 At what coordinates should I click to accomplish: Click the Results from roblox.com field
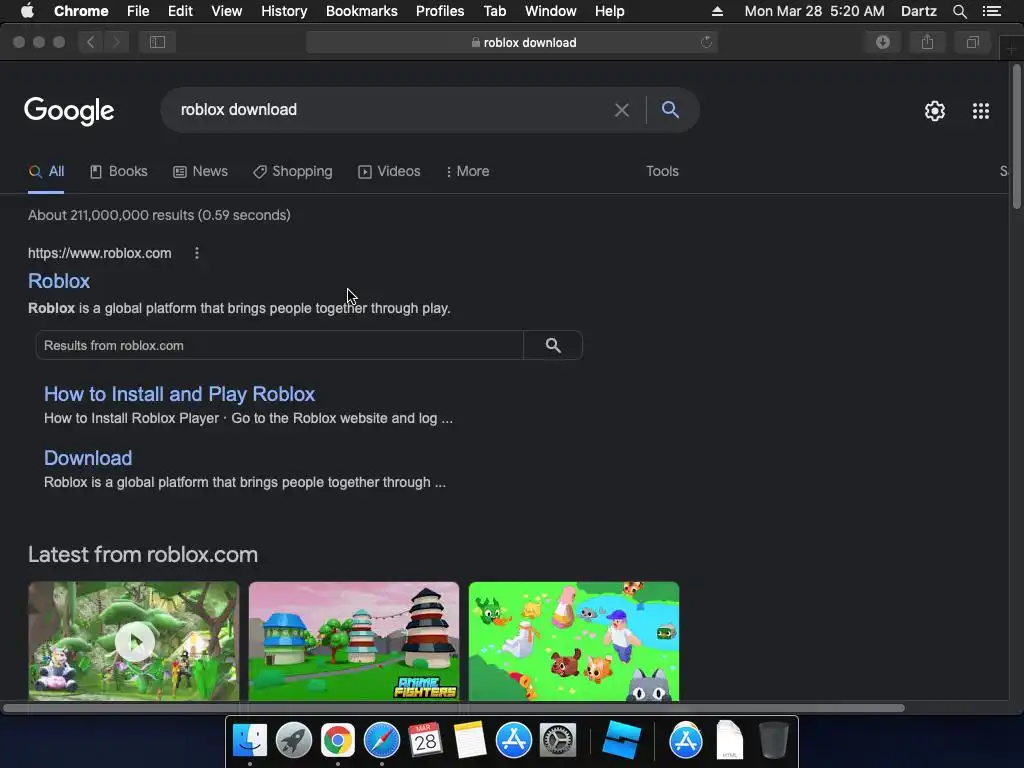(x=280, y=345)
